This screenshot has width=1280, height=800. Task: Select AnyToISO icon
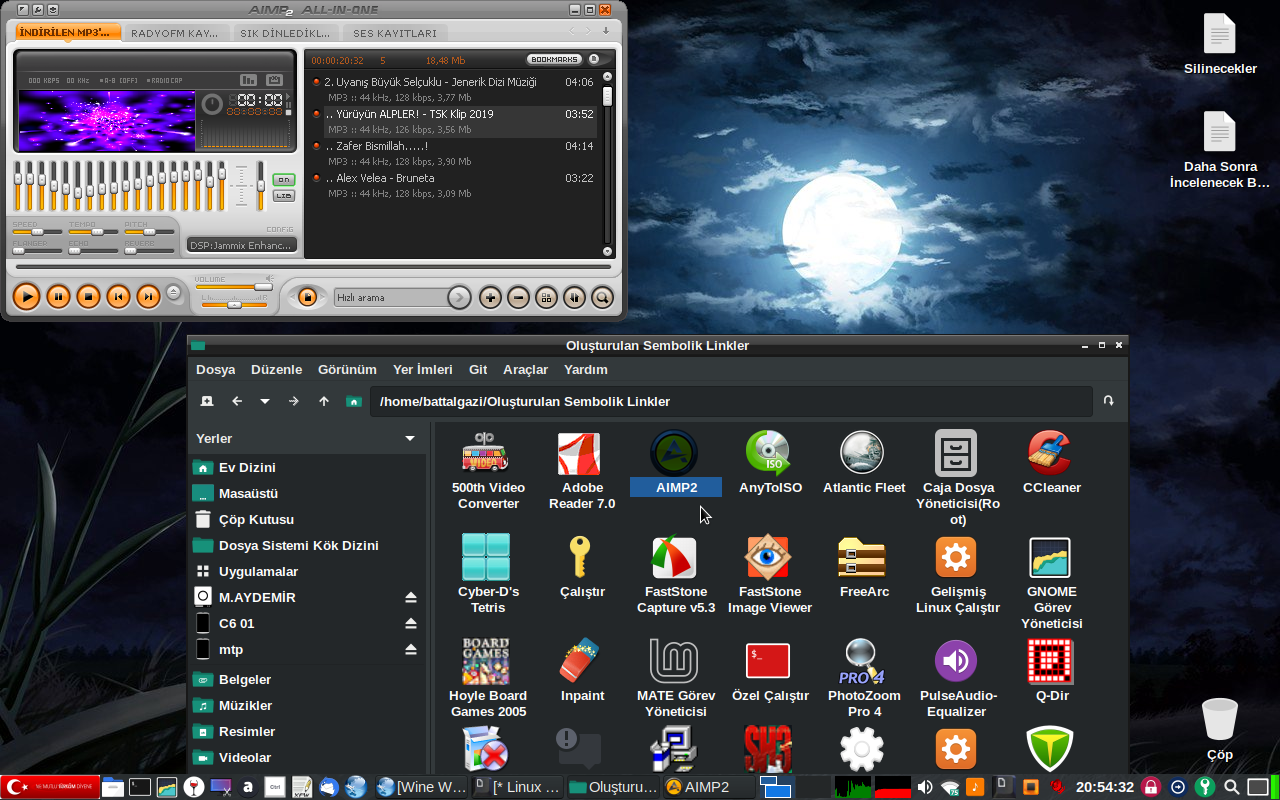click(770, 463)
